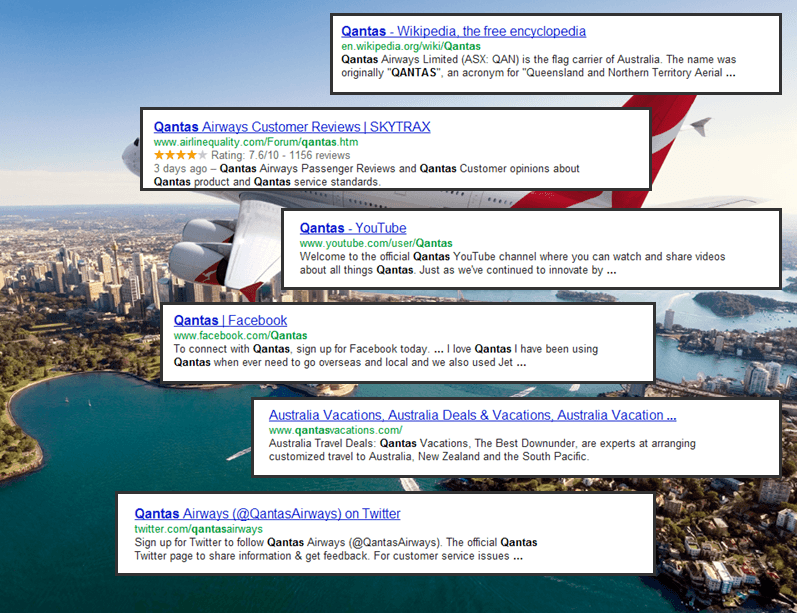Open the Qantas Airways on Twitter link

pos(267,513)
